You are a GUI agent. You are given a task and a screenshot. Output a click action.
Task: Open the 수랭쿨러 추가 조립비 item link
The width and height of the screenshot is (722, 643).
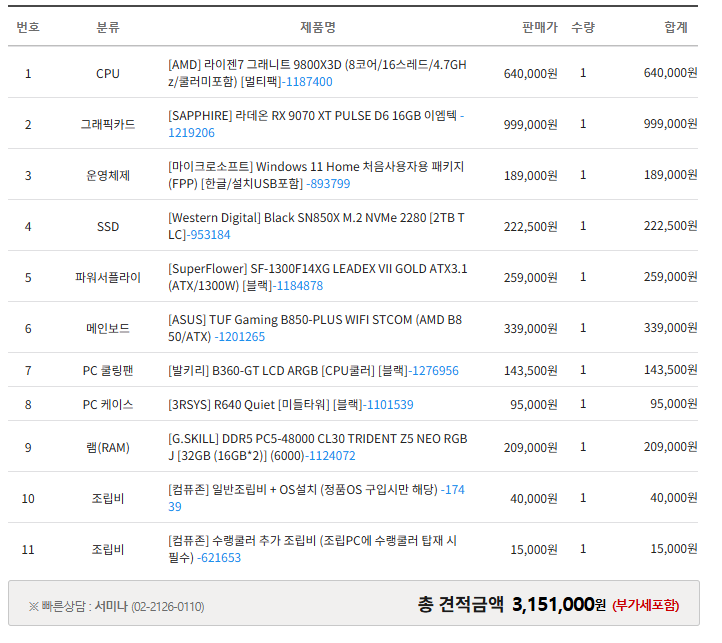point(313,549)
